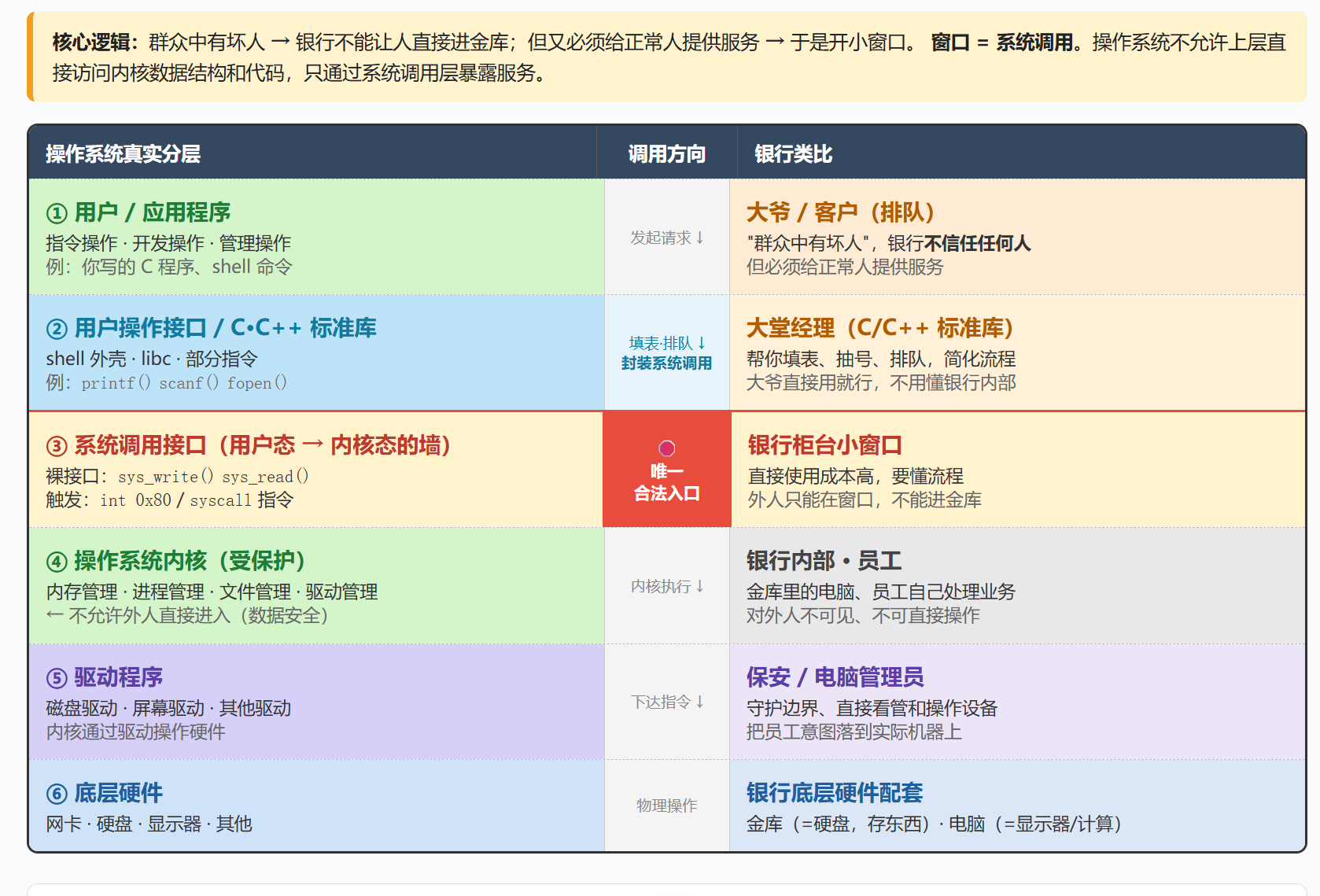
Task: Select the 大堂经理（C/C++ 标准库）heading
Action: coord(880,328)
